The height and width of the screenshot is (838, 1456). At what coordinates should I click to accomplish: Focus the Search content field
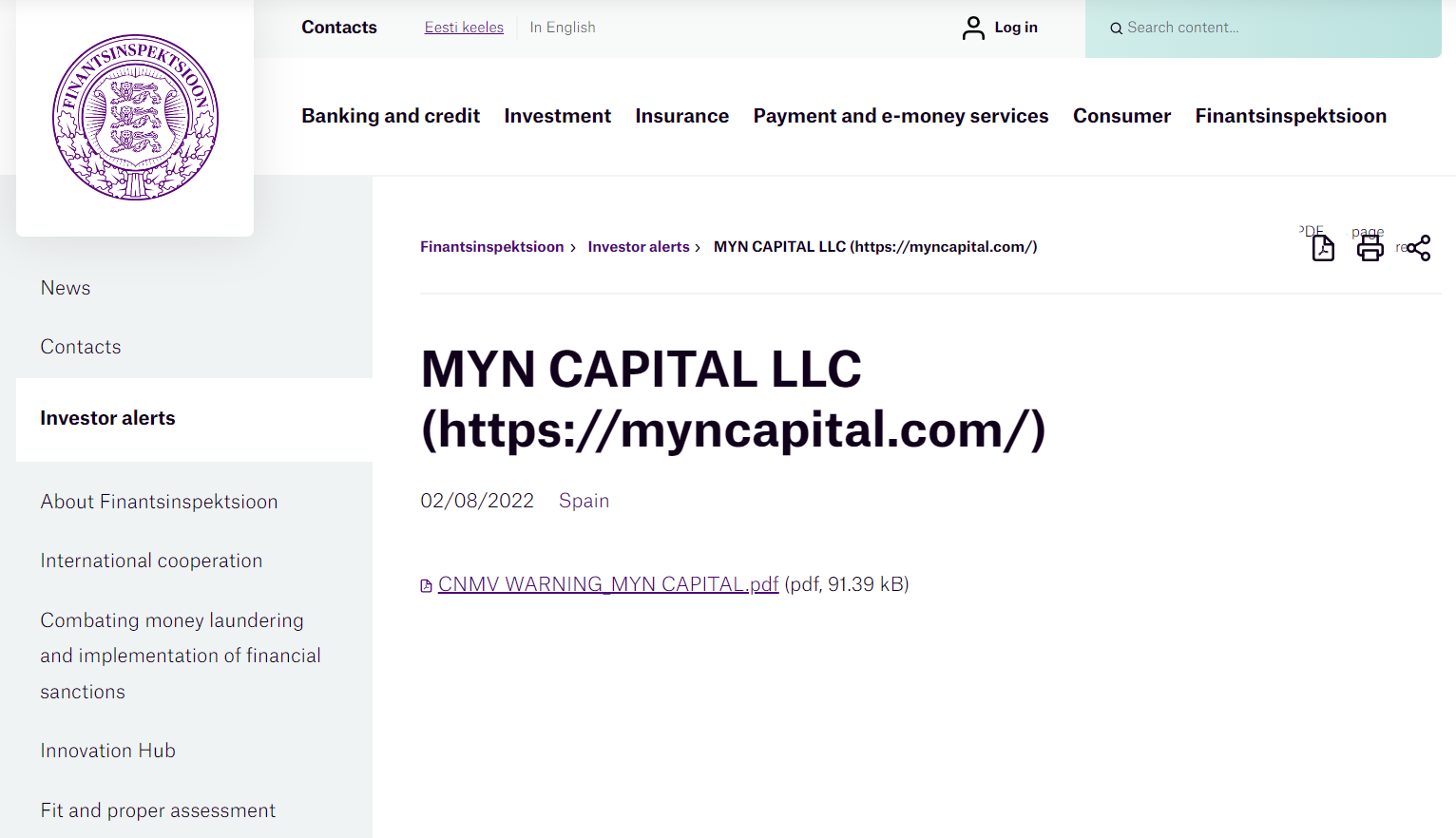1274,29
